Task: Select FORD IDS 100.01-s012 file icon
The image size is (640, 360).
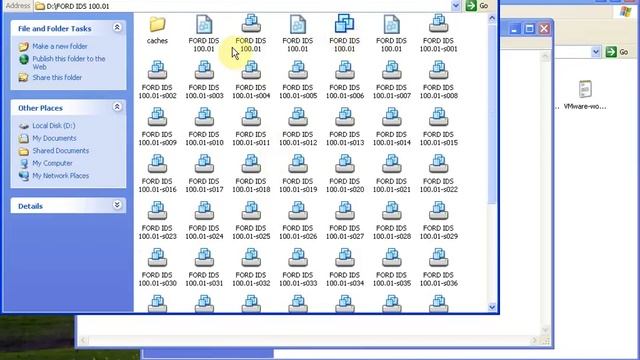Action: [x=298, y=117]
